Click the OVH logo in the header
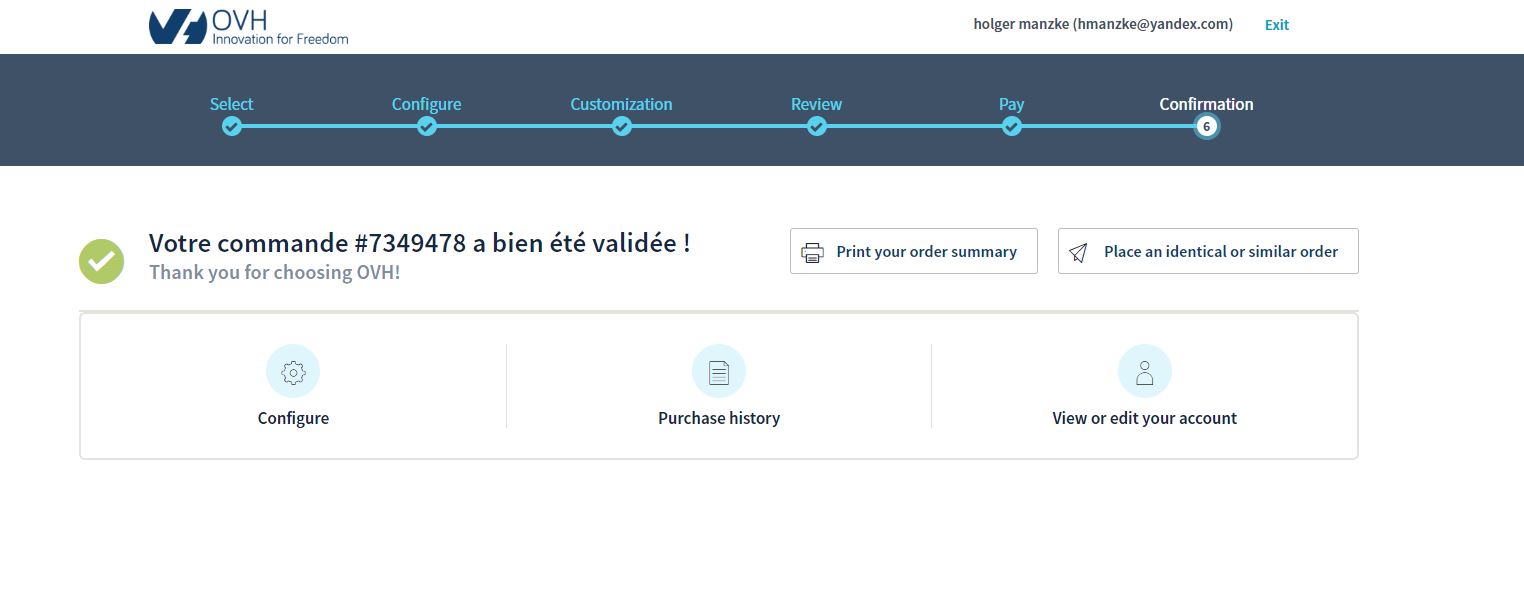 coord(248,27)
